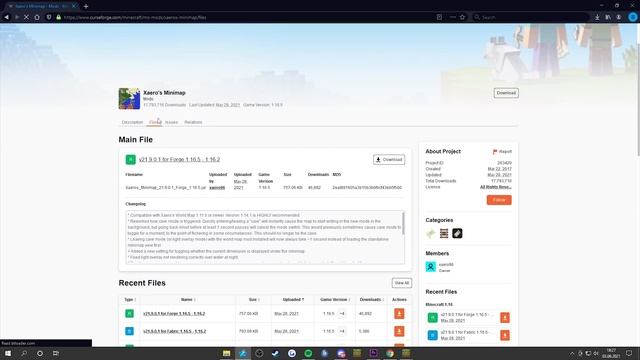
Task: Open the Windows Start menu
Action: tap(8, 353)
